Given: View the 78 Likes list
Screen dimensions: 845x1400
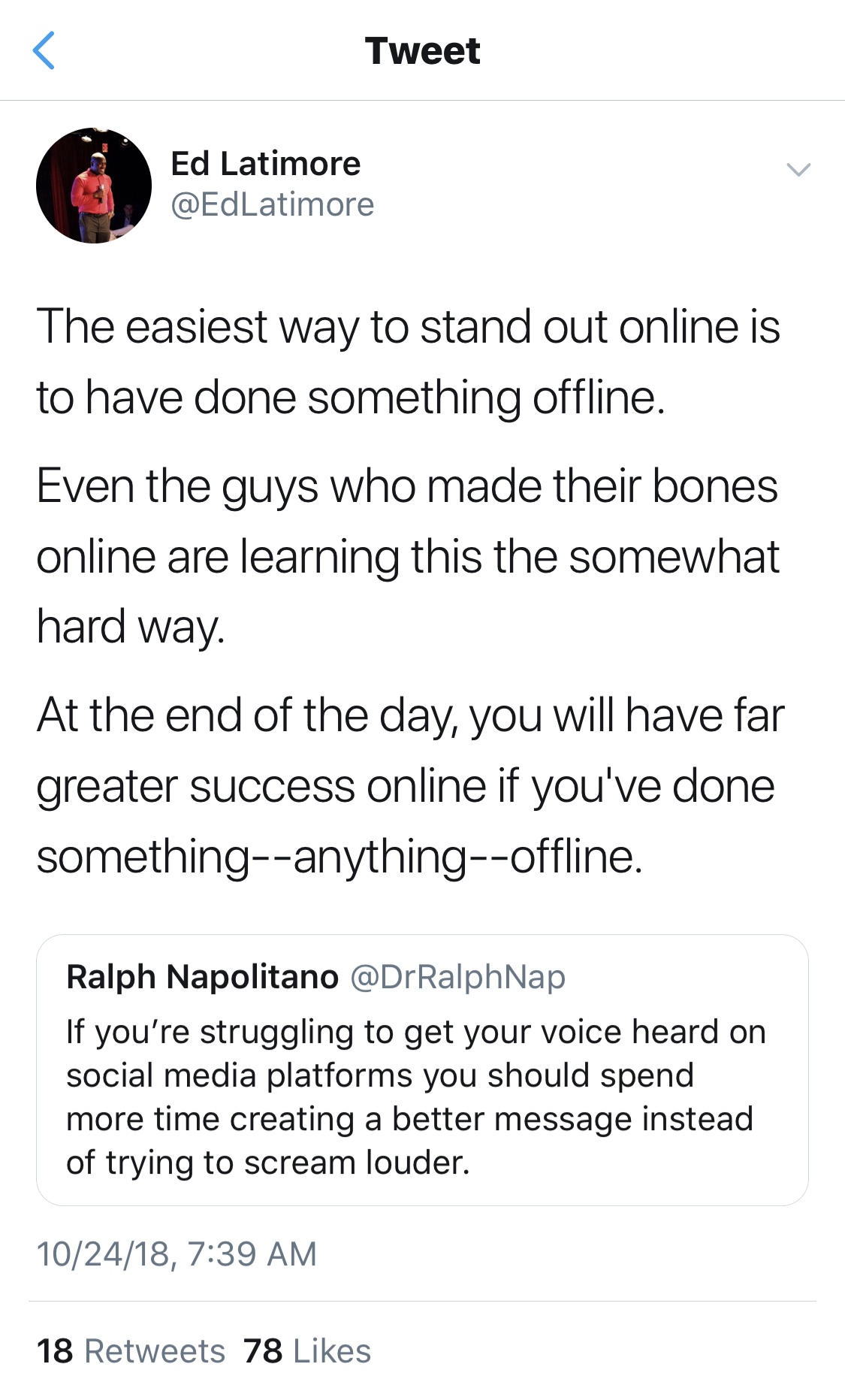Looking at the screenshot, I should pos(307,1350).
